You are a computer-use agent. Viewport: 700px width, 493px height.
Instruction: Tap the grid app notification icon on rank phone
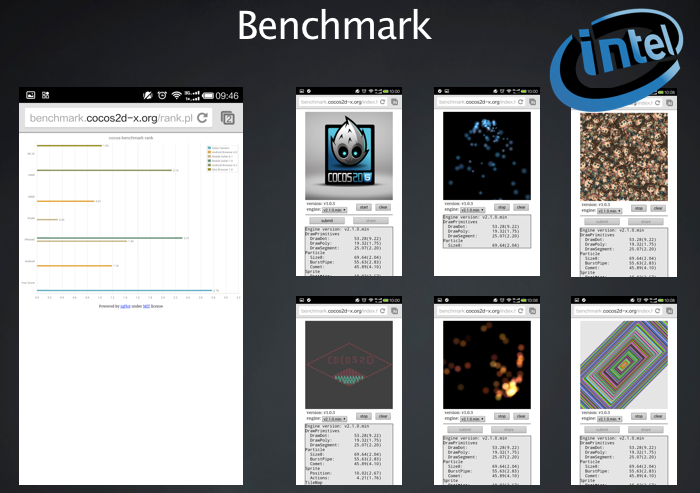(x=46, y=95)
